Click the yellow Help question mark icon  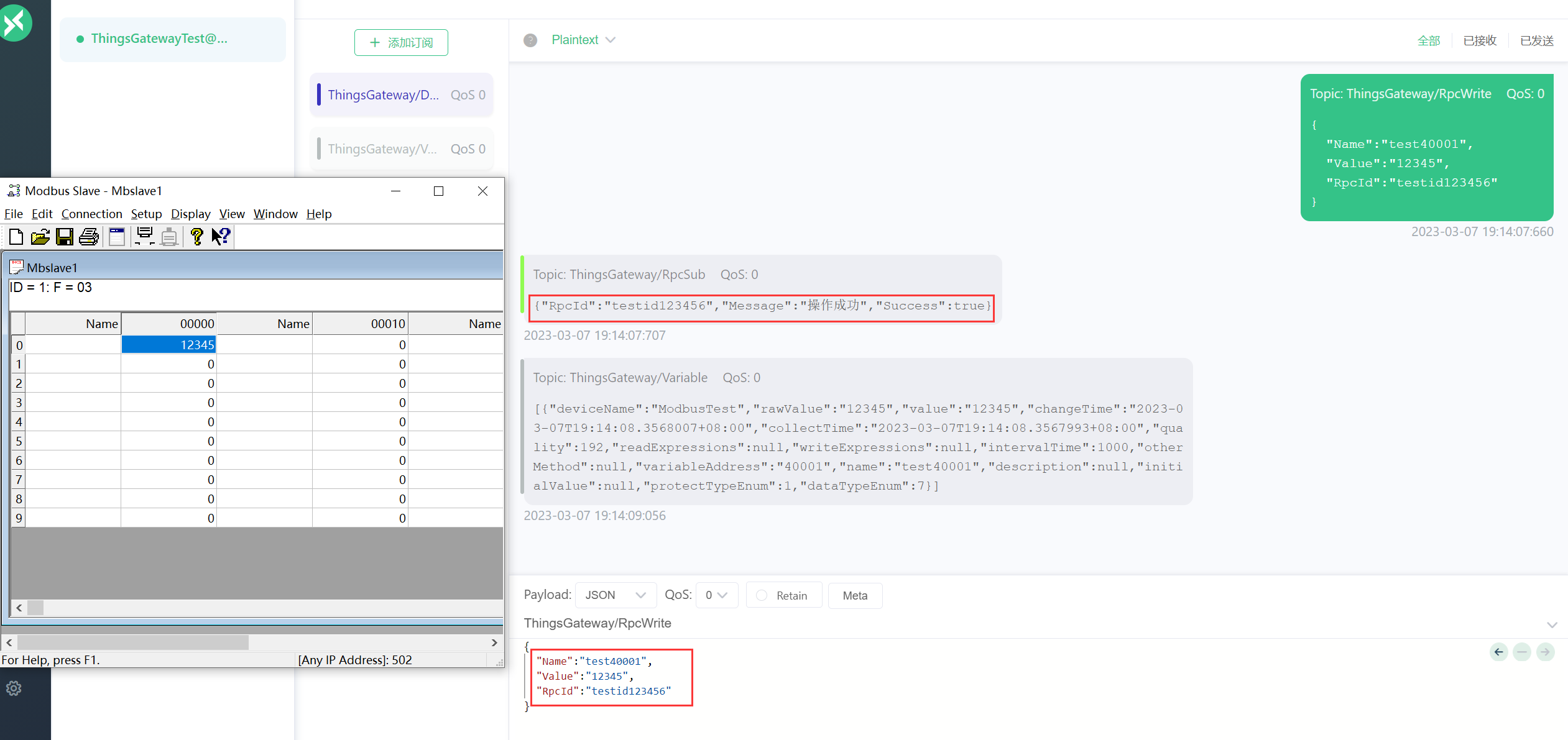click(x=196, y=237)
